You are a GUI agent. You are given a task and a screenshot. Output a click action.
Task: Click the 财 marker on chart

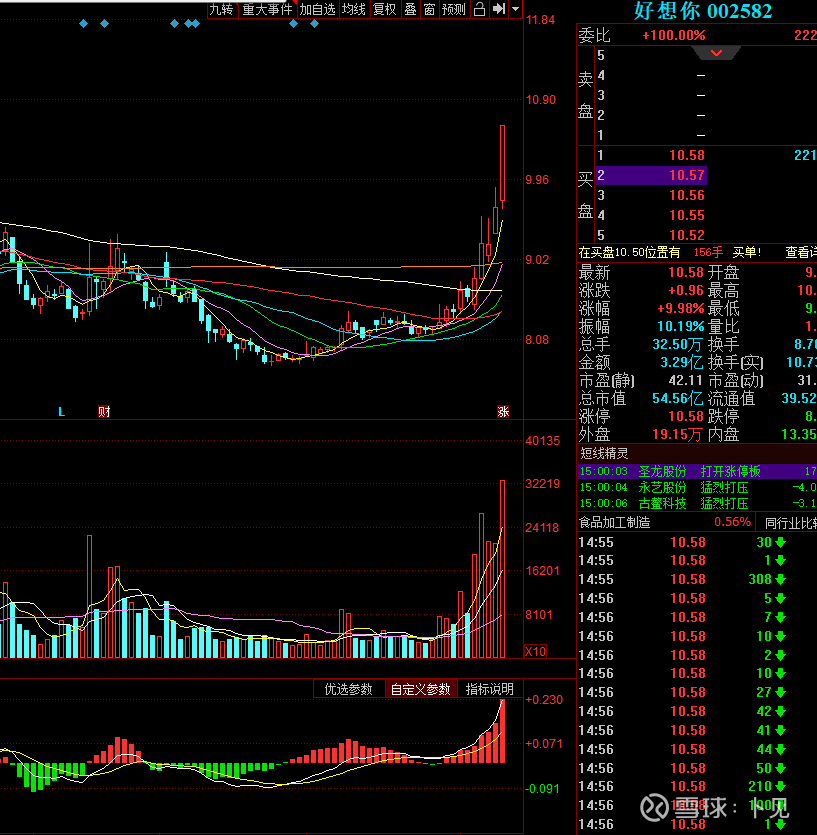(x=104, y=412)
